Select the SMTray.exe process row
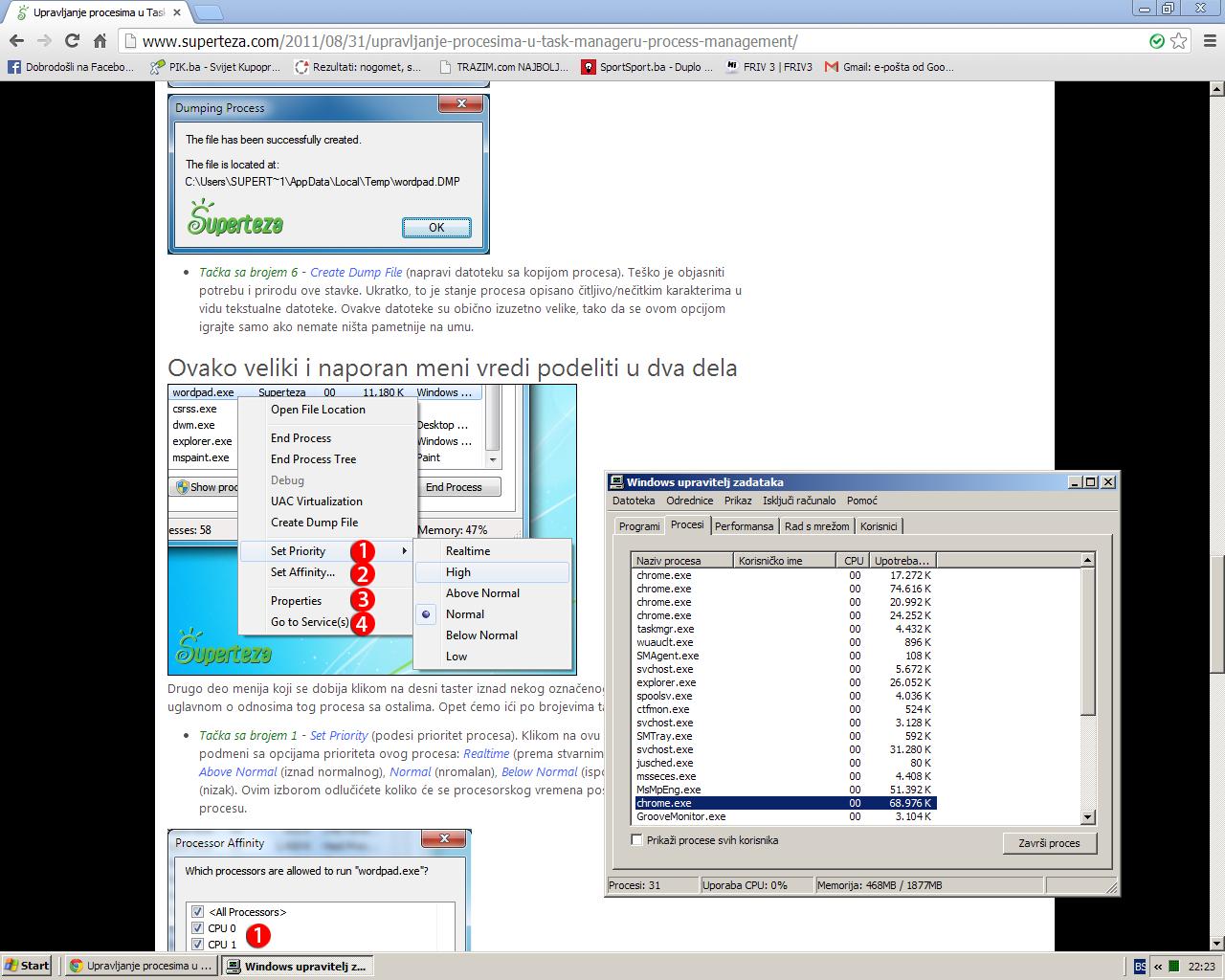This screenshot has height=980, width=1225. click(x=785, y=736)
